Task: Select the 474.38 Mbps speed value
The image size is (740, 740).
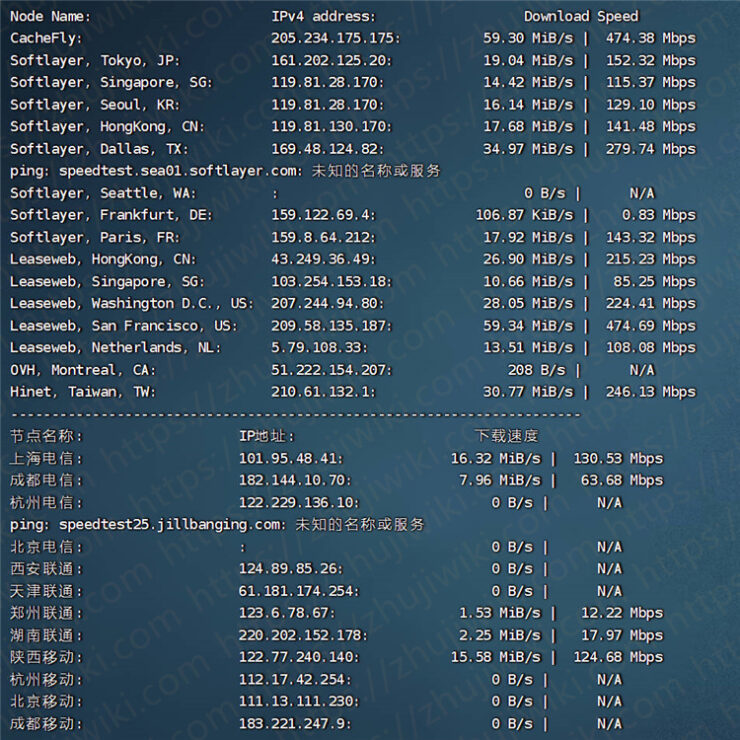Action: [x=651, y=38]
